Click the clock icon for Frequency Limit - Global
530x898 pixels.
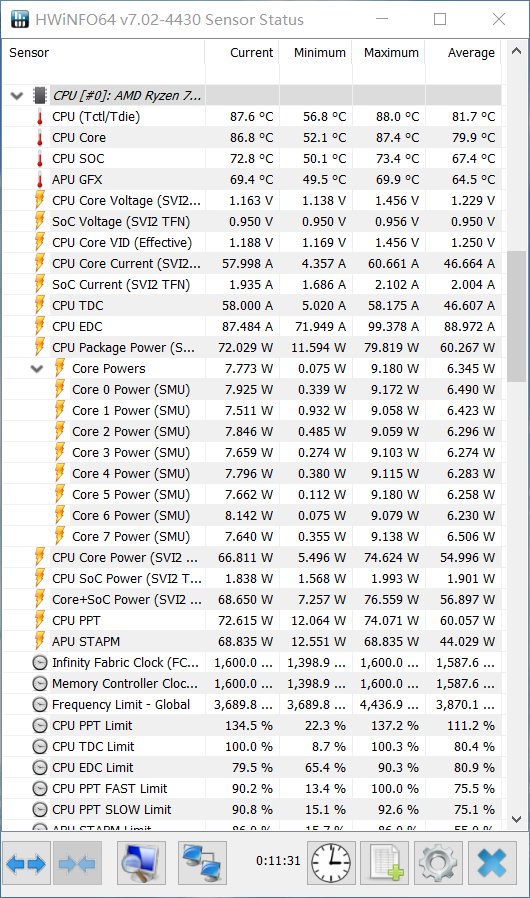point(40,705)
